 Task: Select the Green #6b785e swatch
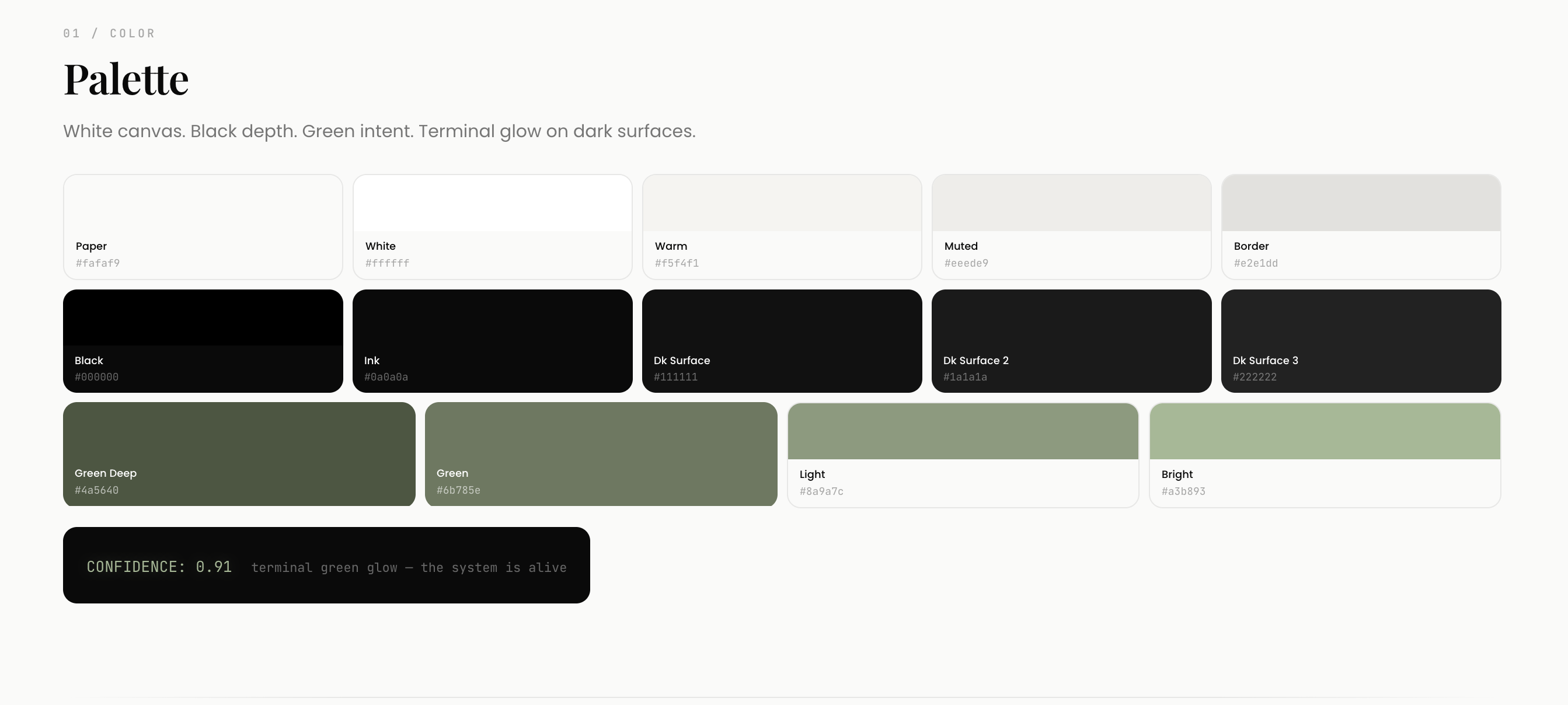(601, 455)
